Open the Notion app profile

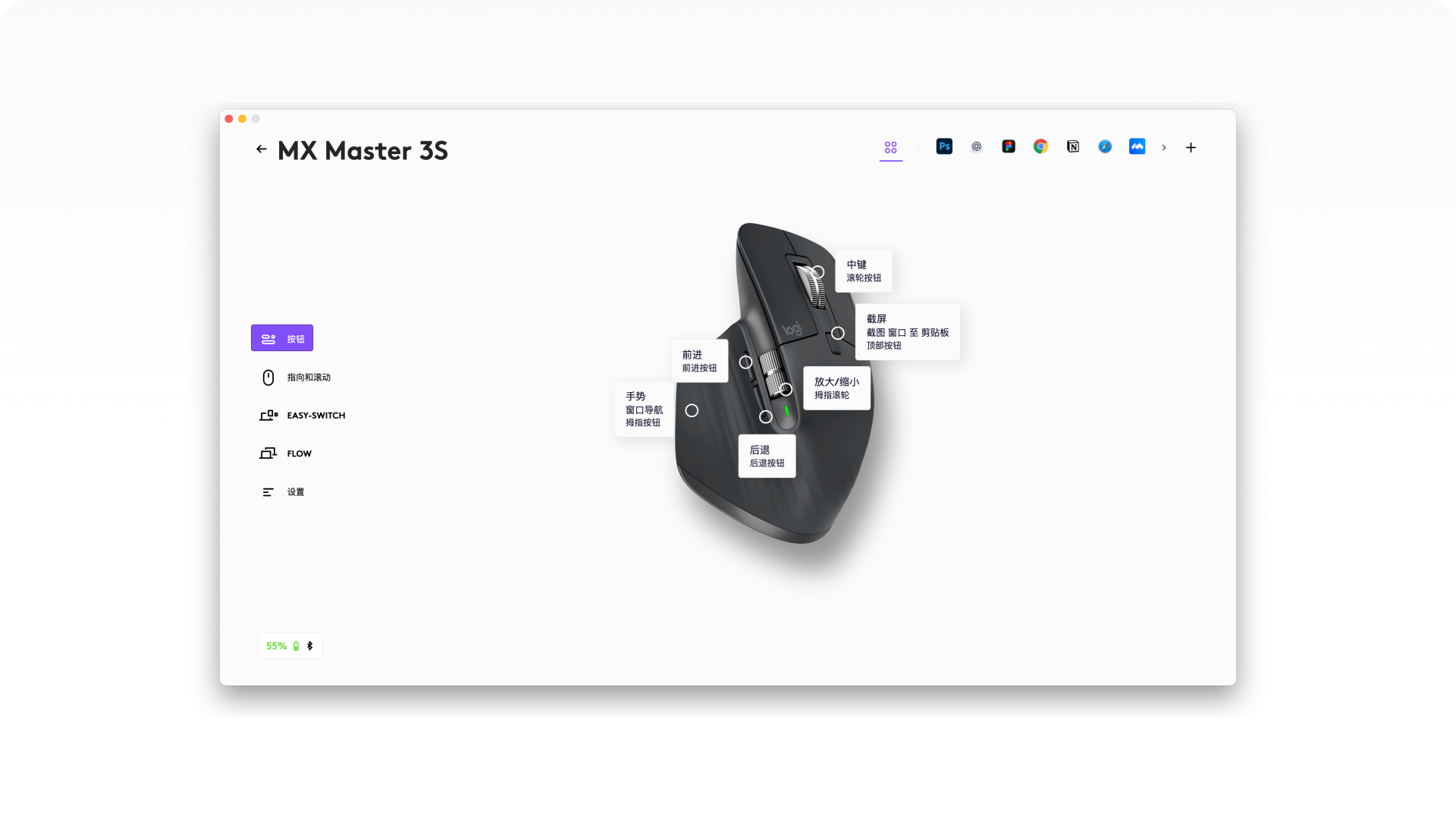pyautogui.click(x=1073, y=147)
